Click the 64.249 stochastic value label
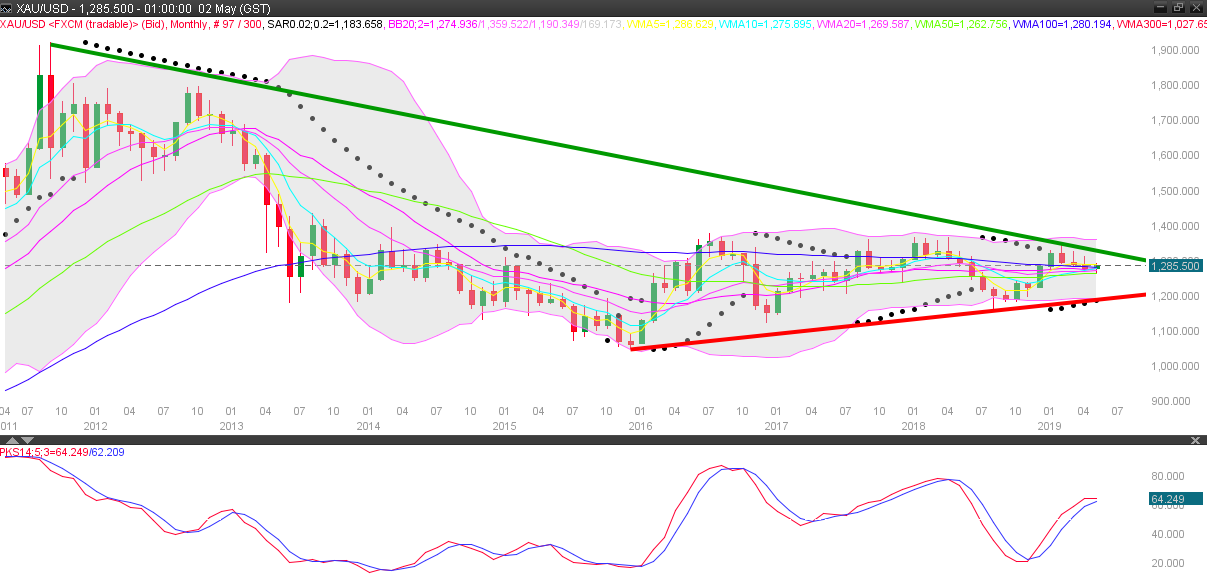 tap(1175, 498)
